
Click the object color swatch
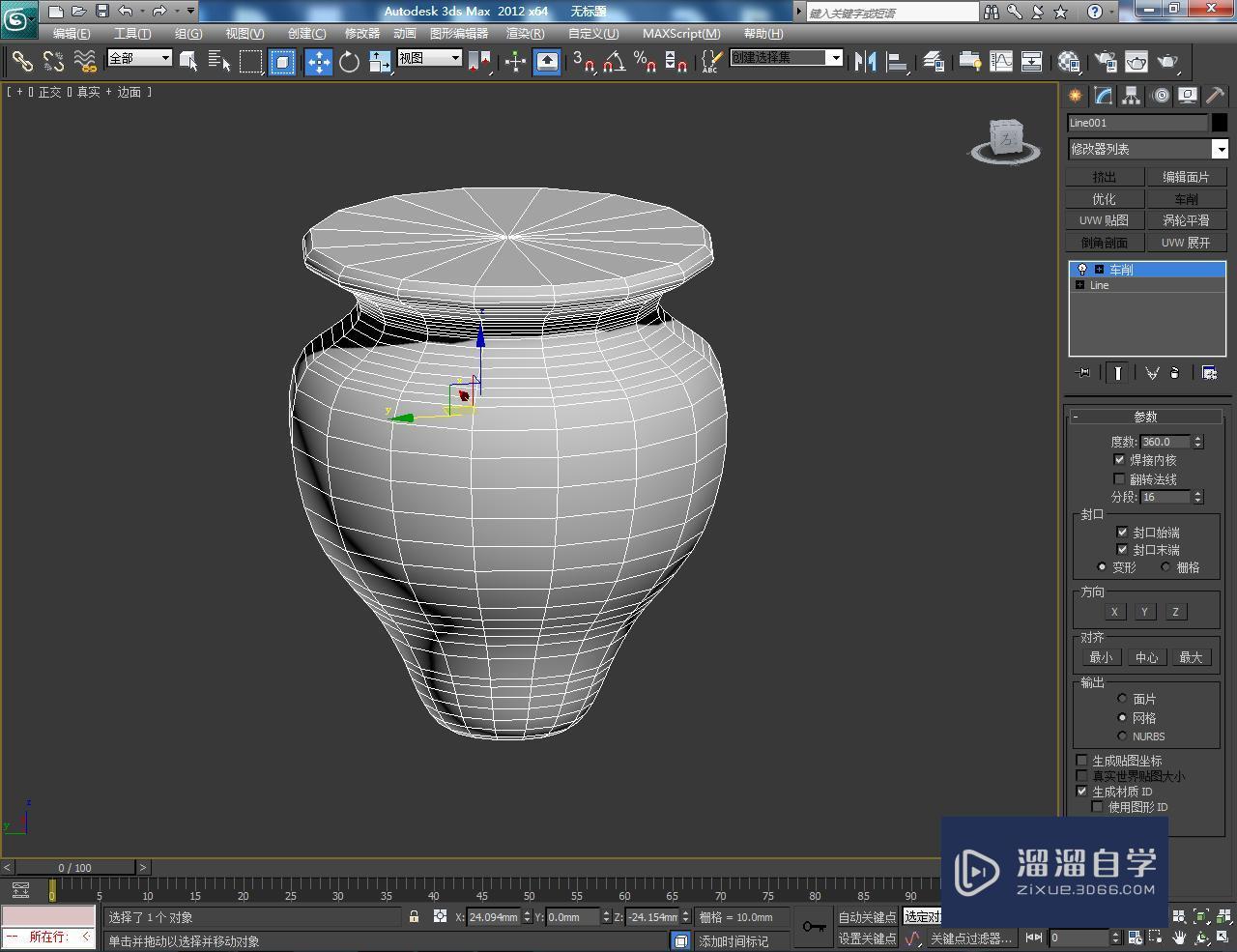coord(1220,123)
